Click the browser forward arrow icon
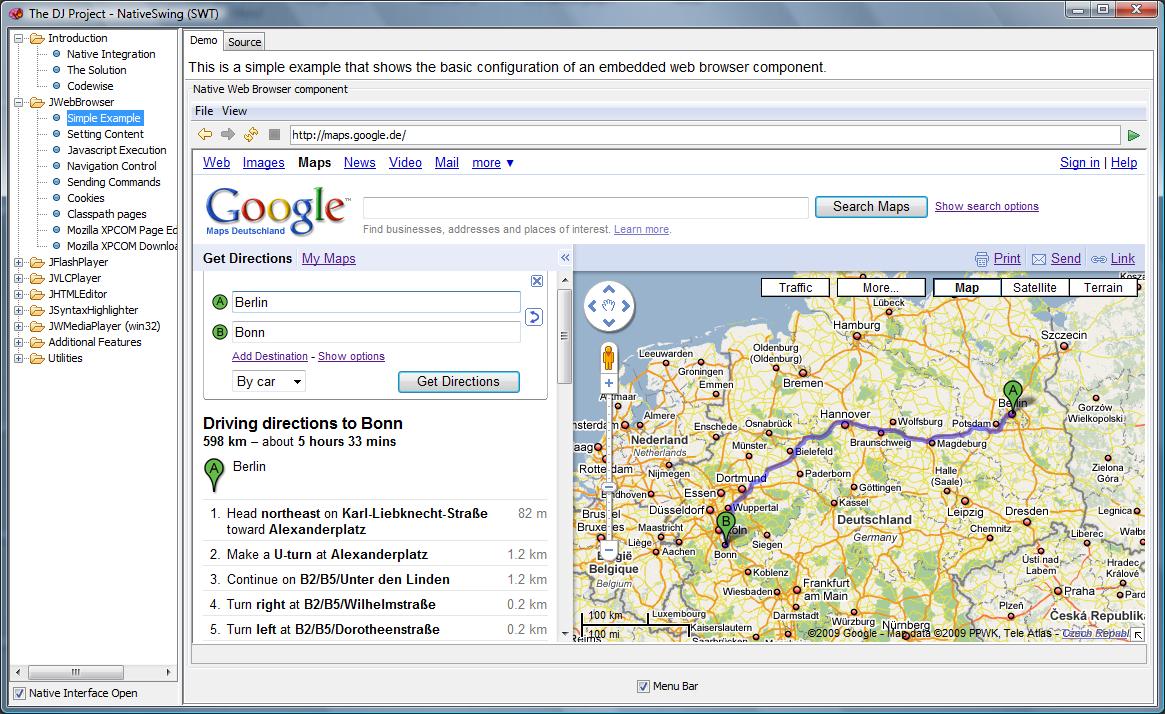Image resolution: width=1165 pixels, height=714 pixels. pos(228,135)
